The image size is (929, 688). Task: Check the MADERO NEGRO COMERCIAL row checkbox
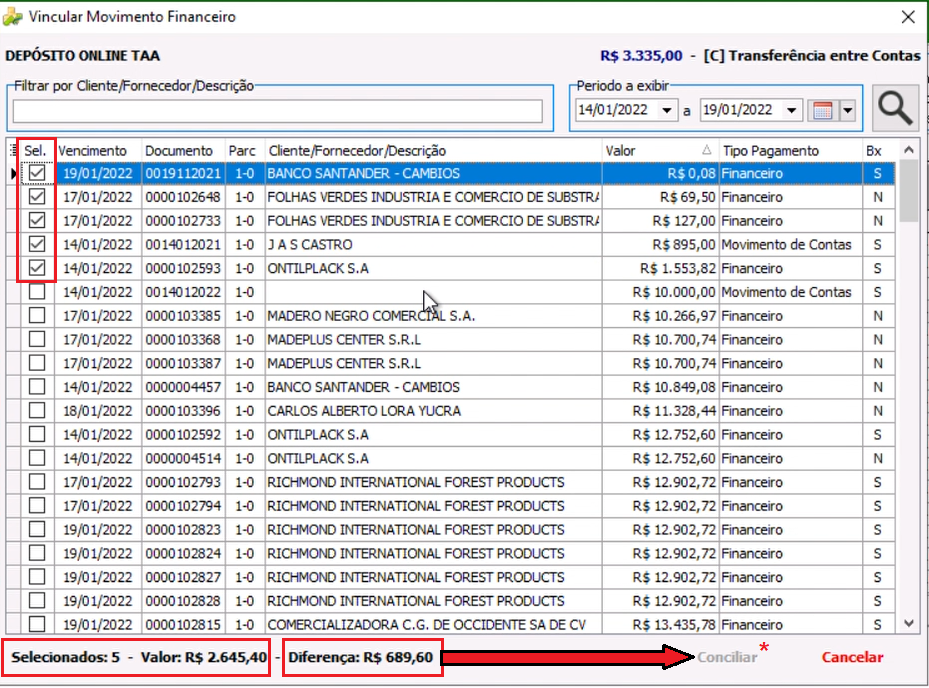point(37,315)
